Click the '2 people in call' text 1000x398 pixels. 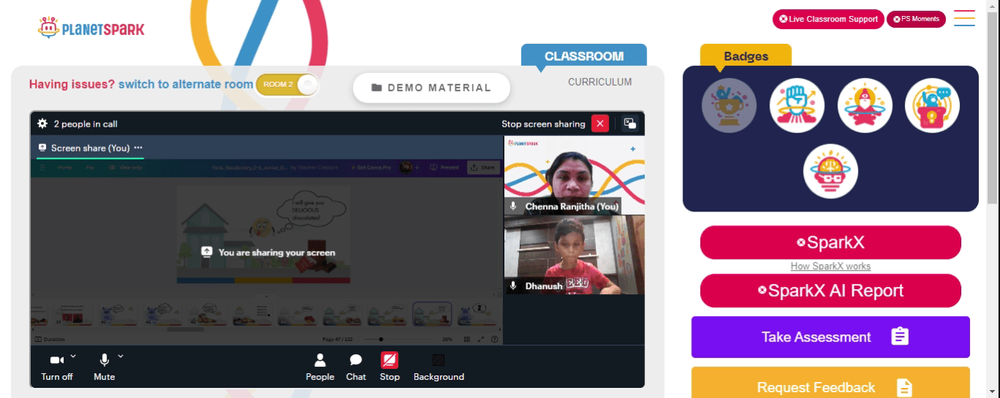[x=85, y=124]
